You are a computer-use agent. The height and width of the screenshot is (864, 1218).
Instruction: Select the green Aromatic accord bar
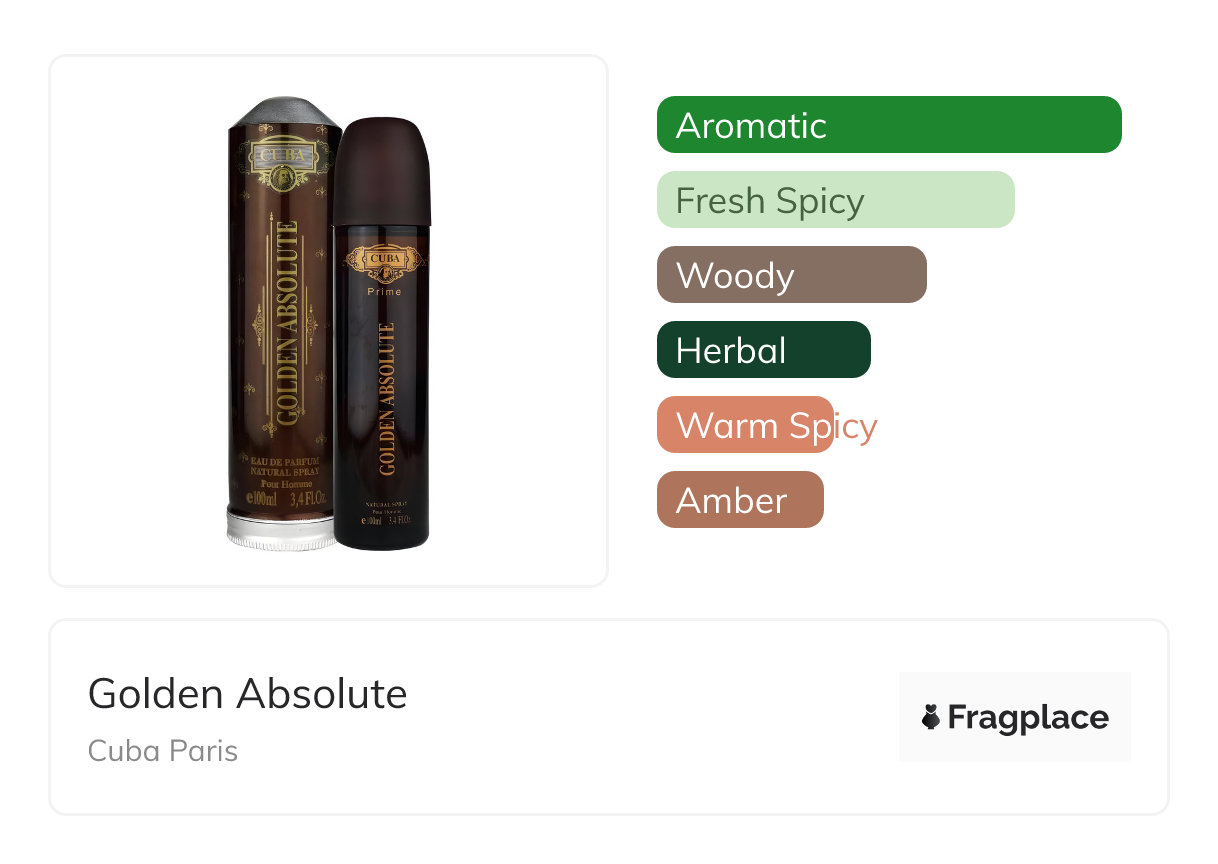(x=889, y=125)
